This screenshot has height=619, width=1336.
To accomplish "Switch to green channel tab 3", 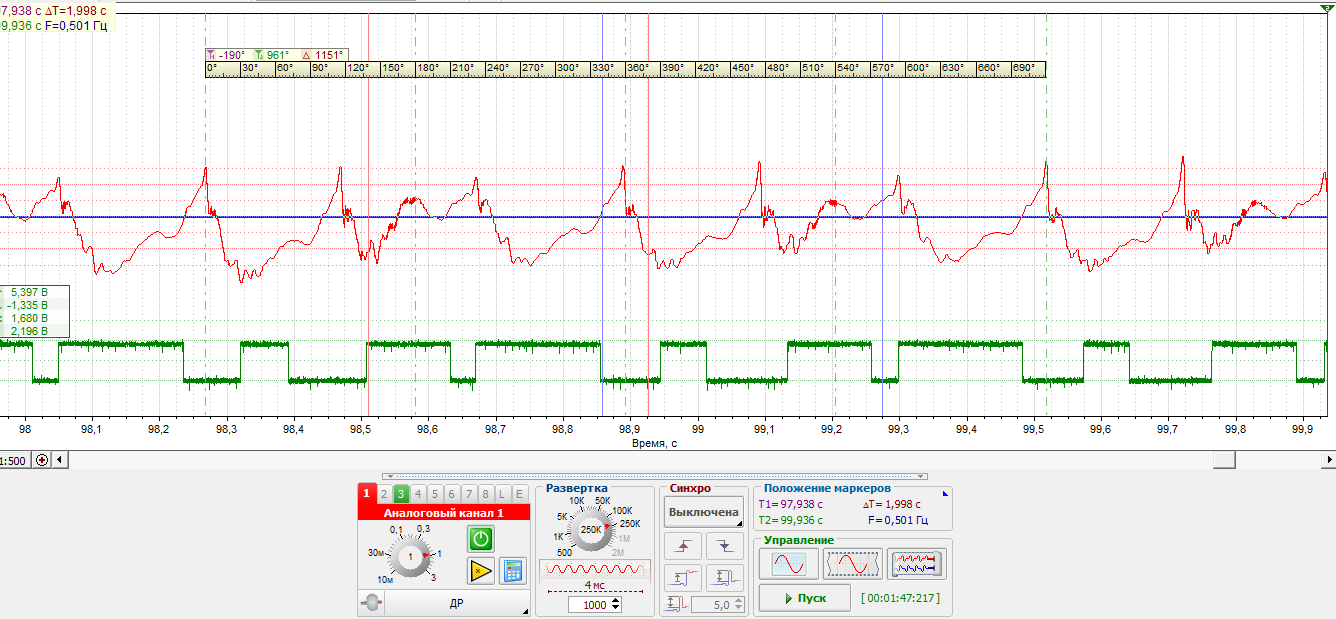I will click(401, 493).
